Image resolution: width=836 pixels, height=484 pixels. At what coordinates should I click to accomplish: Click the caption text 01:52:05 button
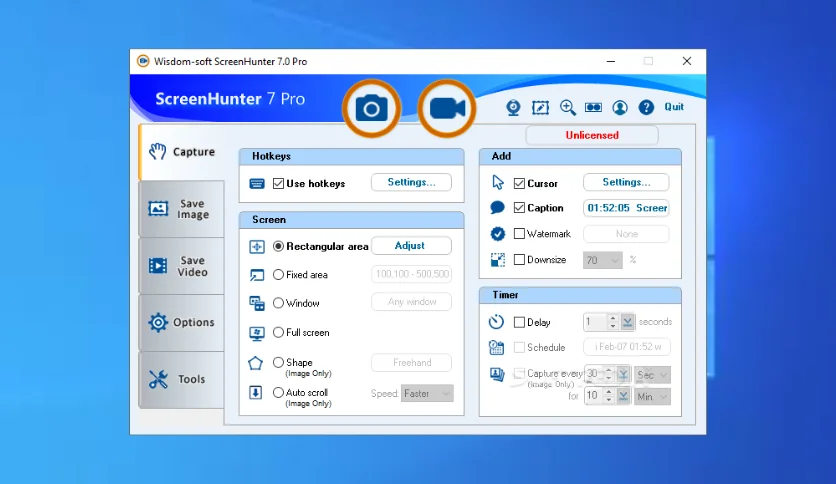click(x=626, y=208)
